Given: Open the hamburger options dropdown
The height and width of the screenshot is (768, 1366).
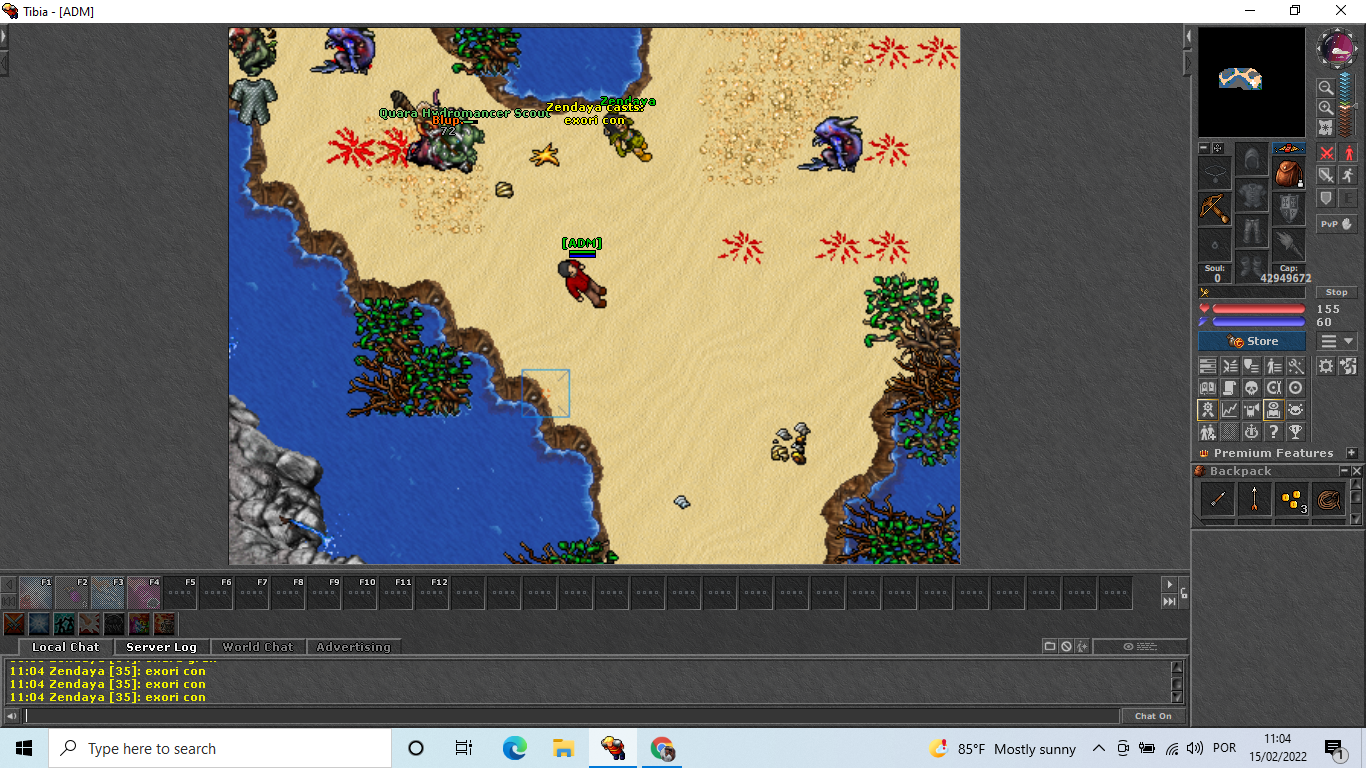Looking at the screenshot, I should point(1337,341).
